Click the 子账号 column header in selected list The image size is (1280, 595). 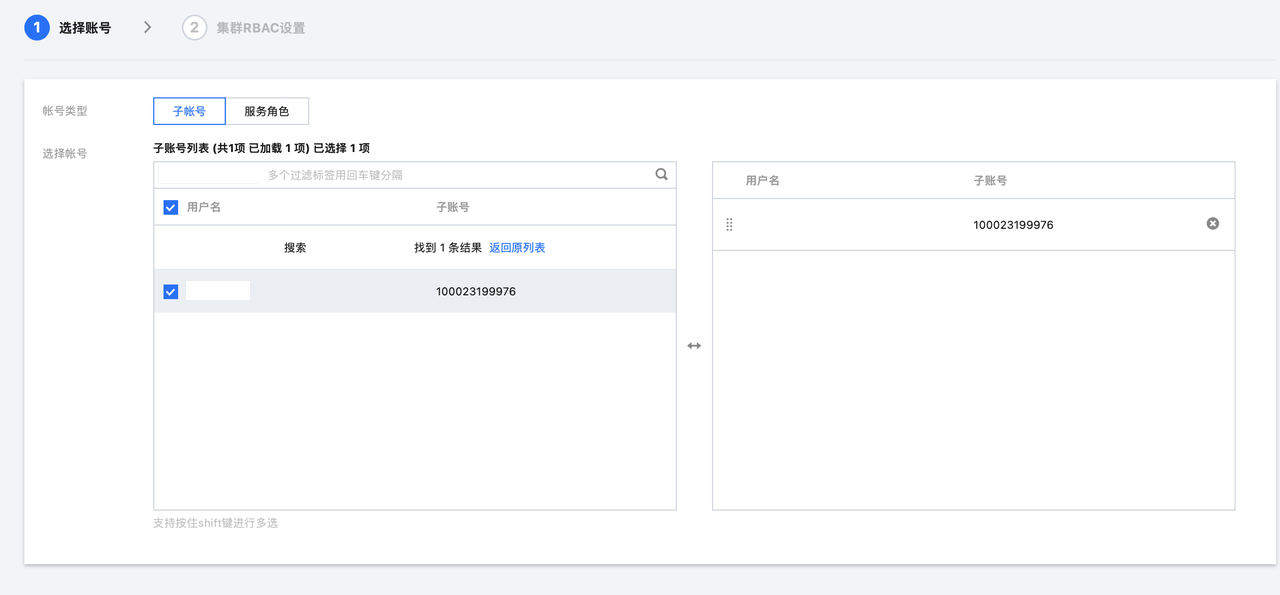coord(990,181)
